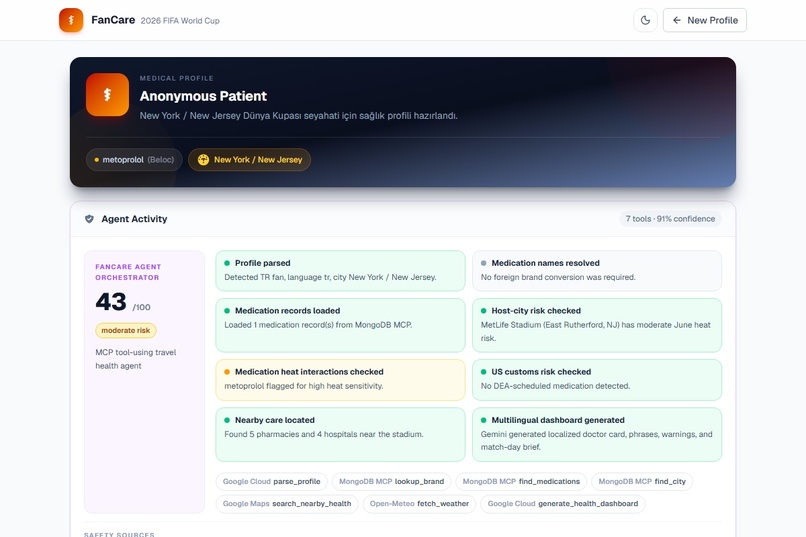Click the green status dot for Host-city risk checked
Image resolution: width=806 pixels, height=537 pixels.
(483, 311)
